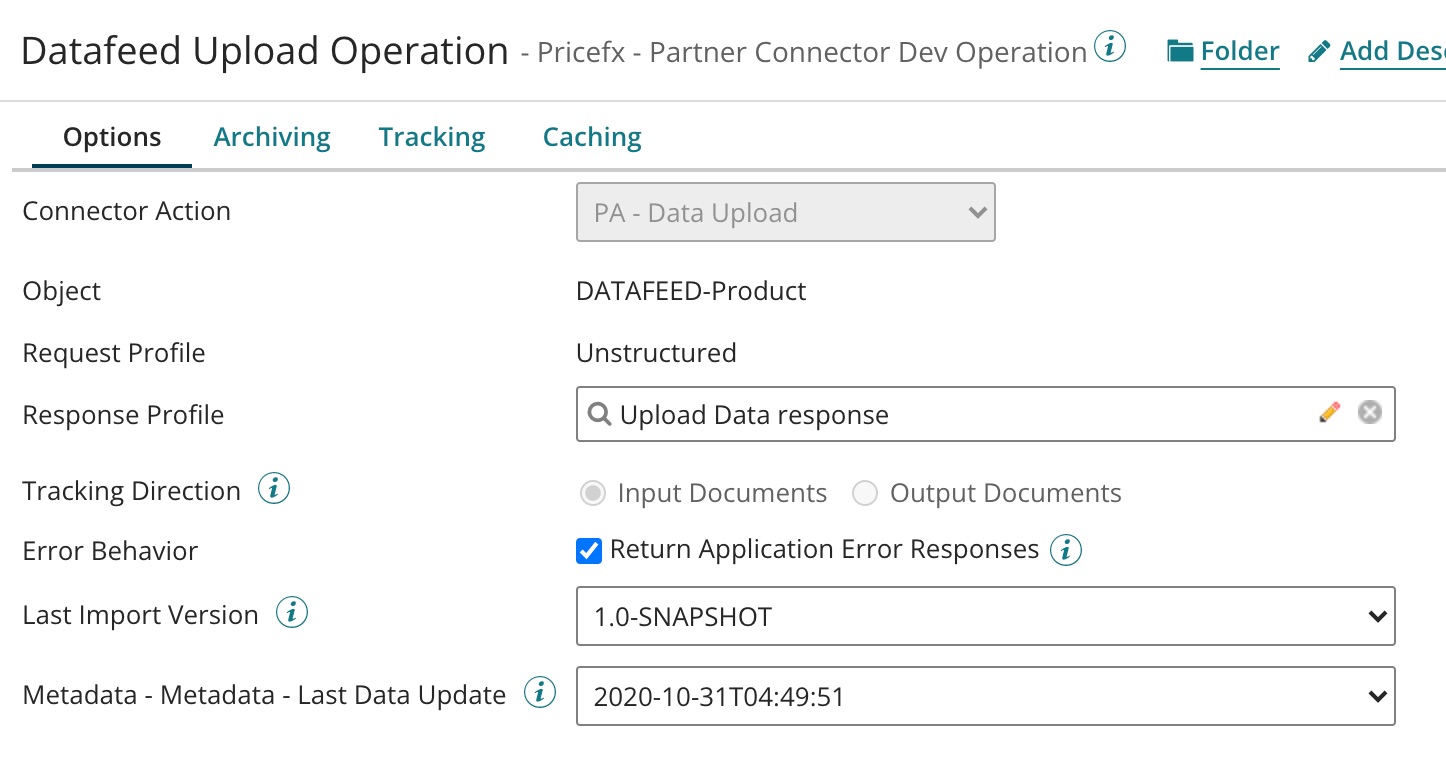Click the pencil icon beside Add Description
This screenshot has height=772, width=1446.
pos(1320,51)
